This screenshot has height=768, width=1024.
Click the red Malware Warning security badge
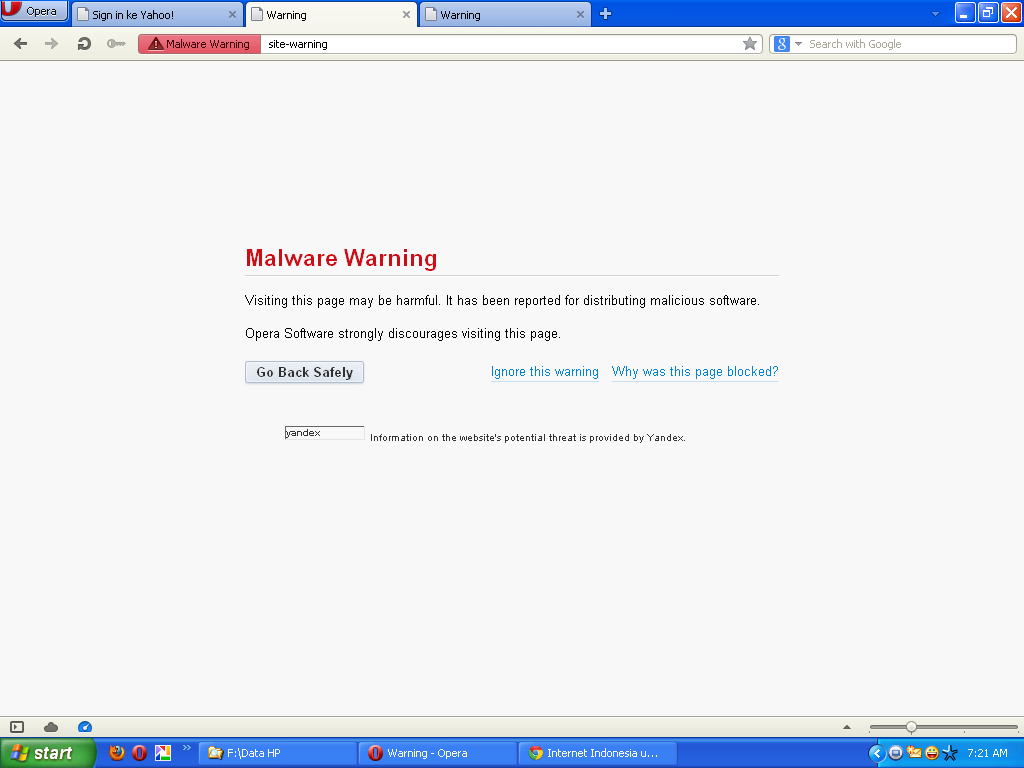(x=199, y=44)
